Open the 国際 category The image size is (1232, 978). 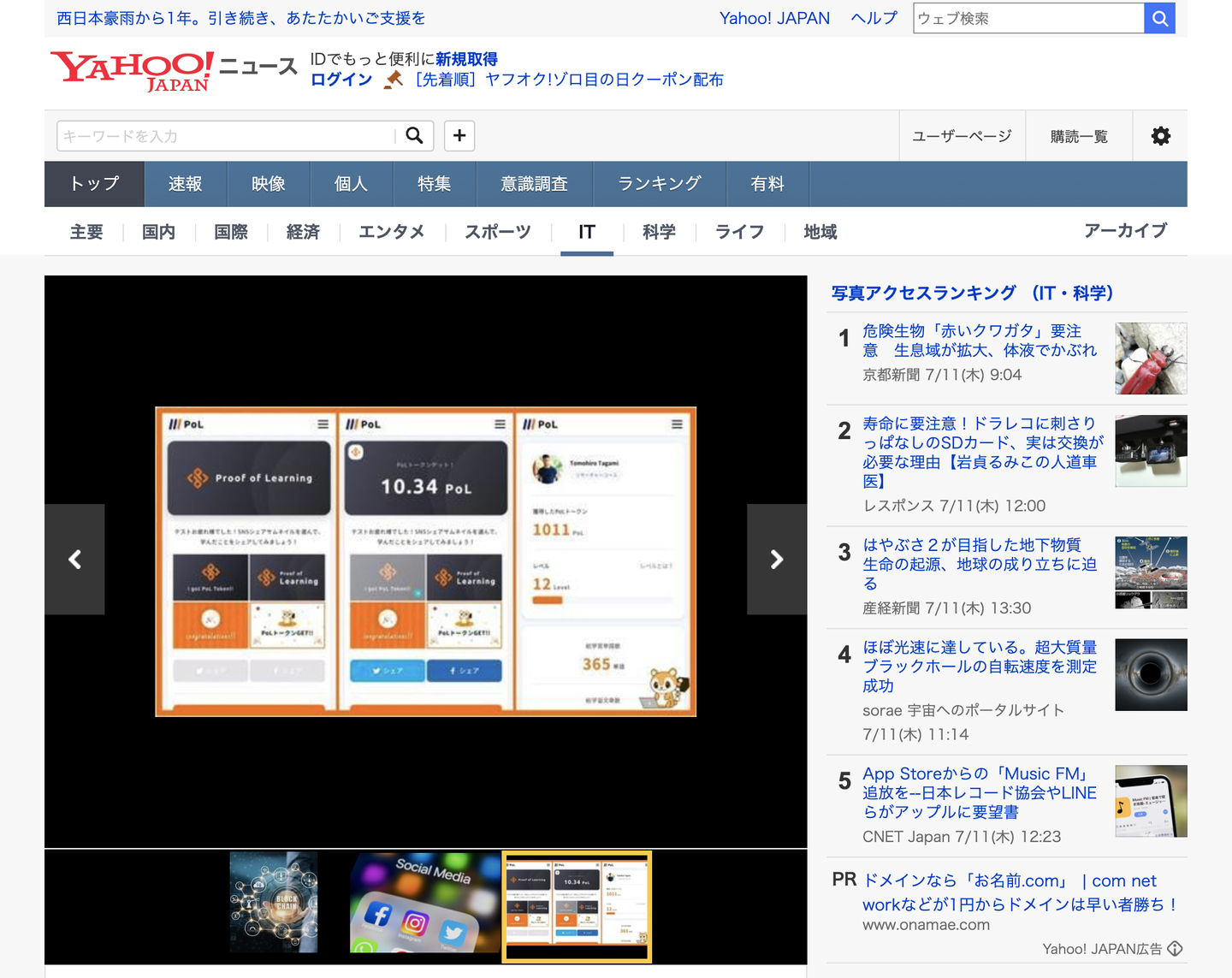(231, 232)
